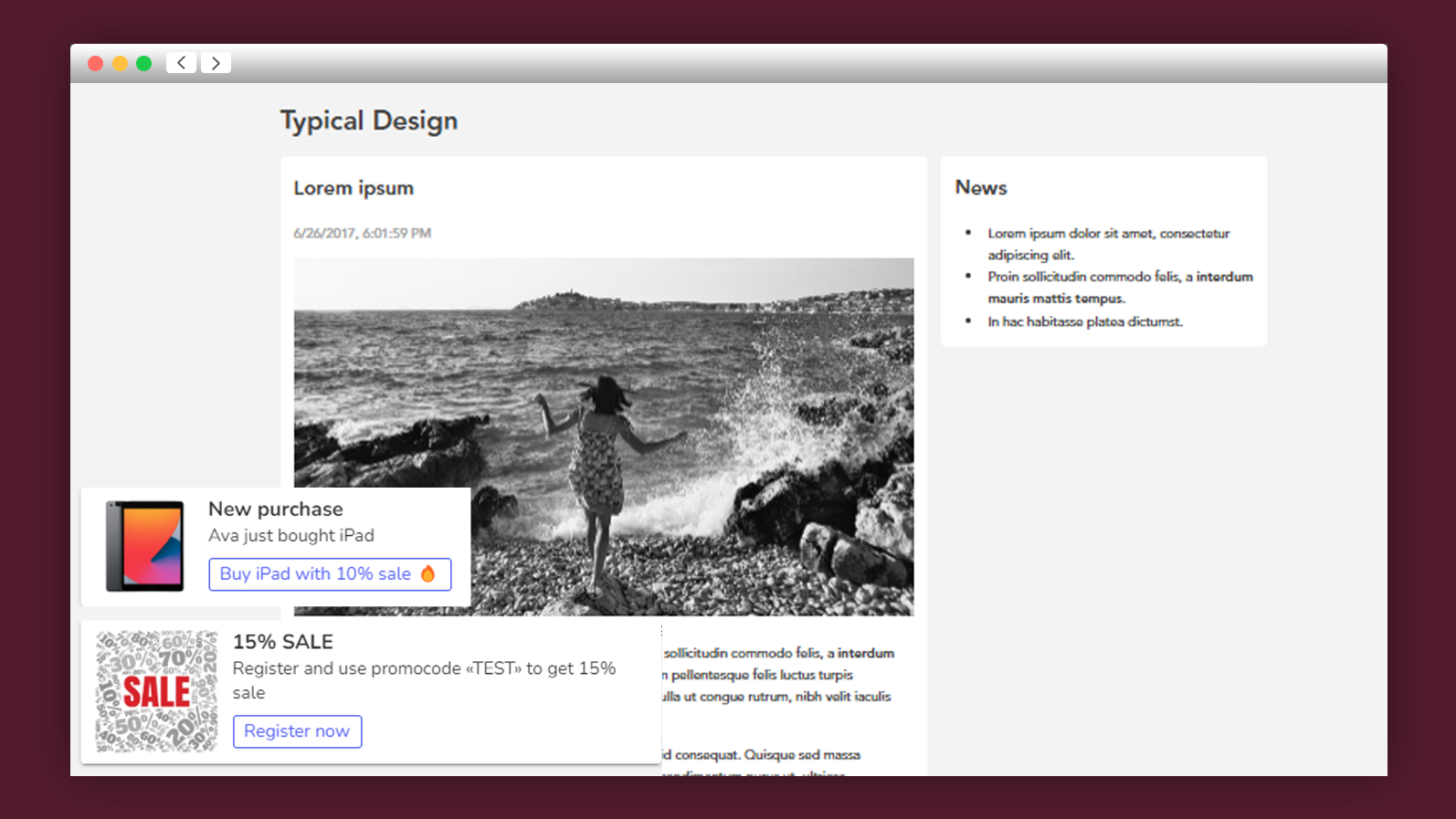Click the 15% SALE notification heading
1456x819 pixels.
282,642
